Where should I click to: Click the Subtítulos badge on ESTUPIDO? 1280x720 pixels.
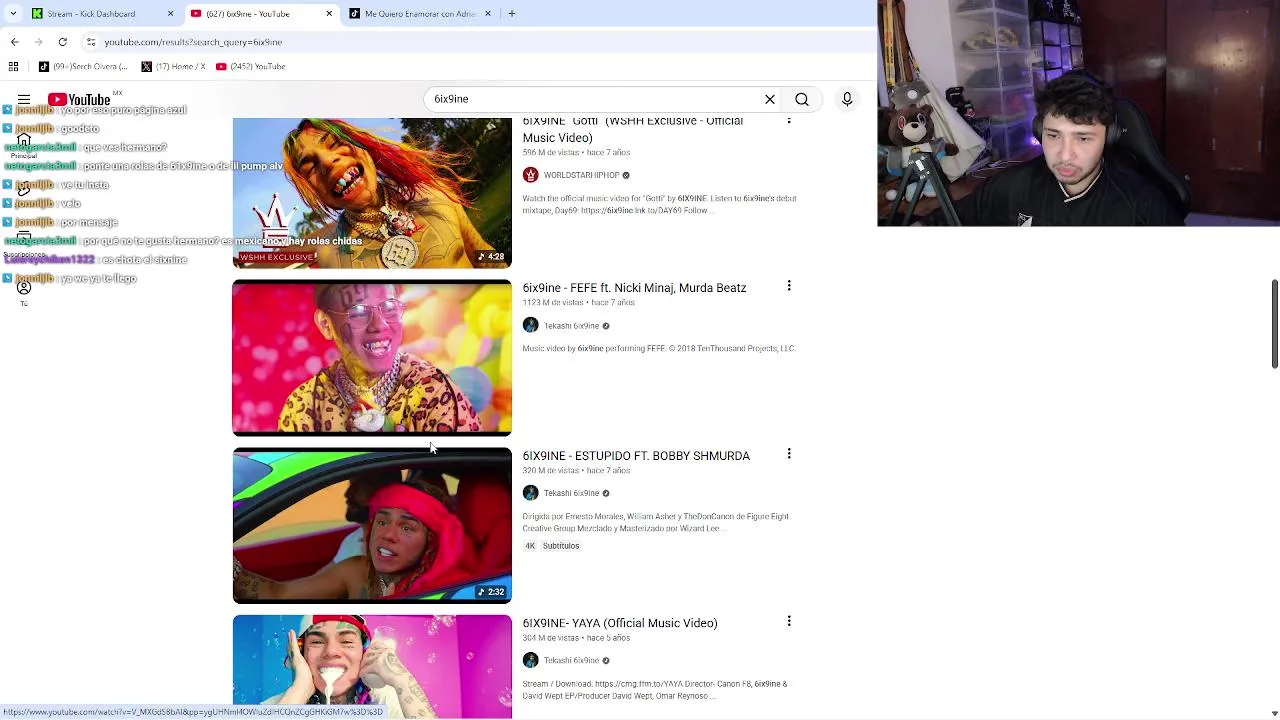pyautogui.click(x=561, y=546)
